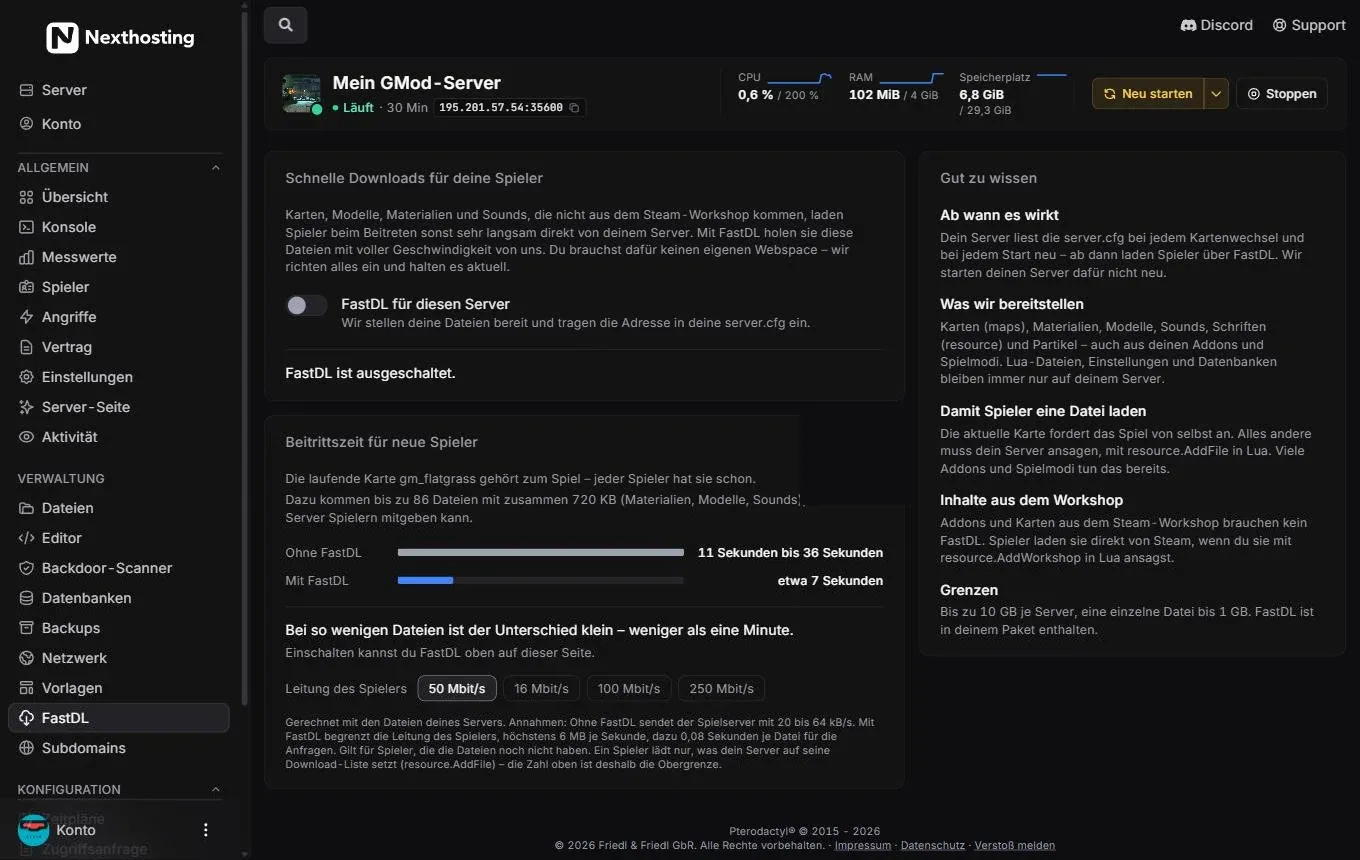Open the Konsole terminal icon
1360x860 pixels.
[x=27, y=227]
